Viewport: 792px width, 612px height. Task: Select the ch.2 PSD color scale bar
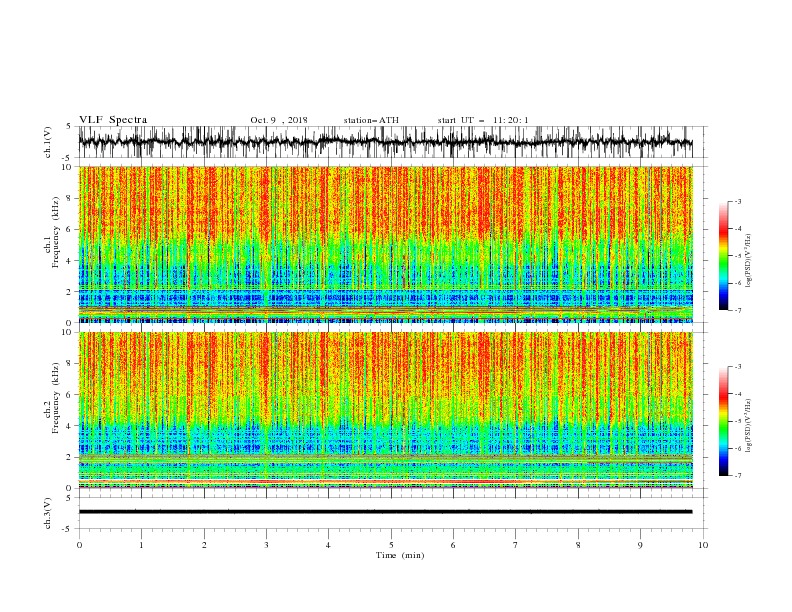[x=723, y=421]
